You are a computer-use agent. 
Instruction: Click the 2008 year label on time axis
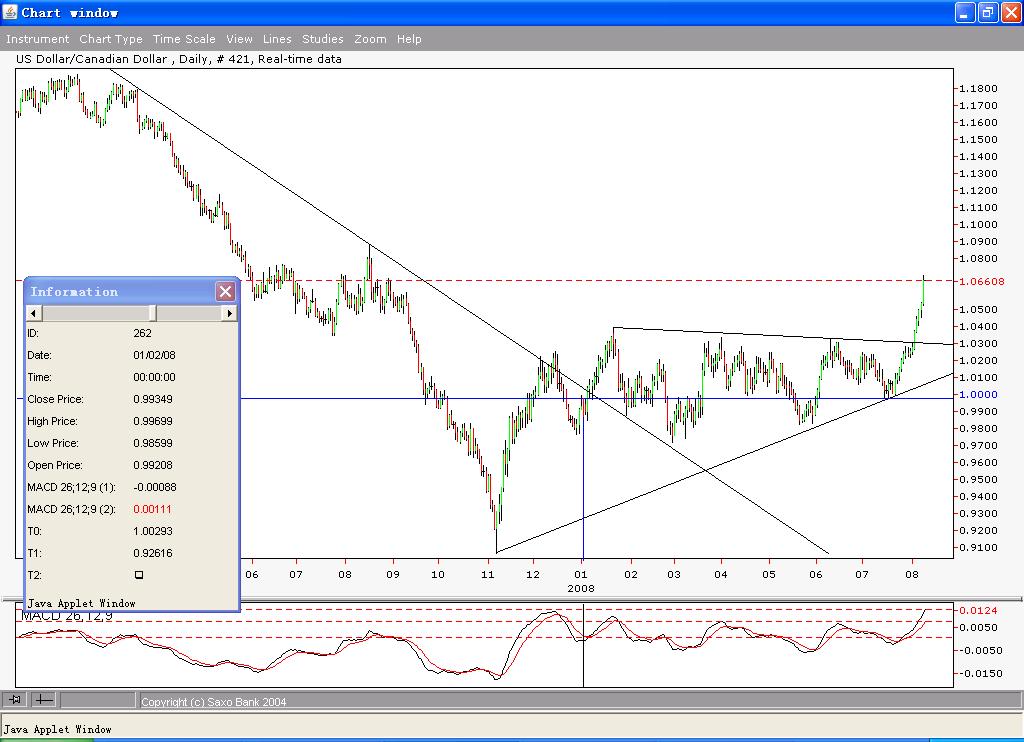[581, 589]
